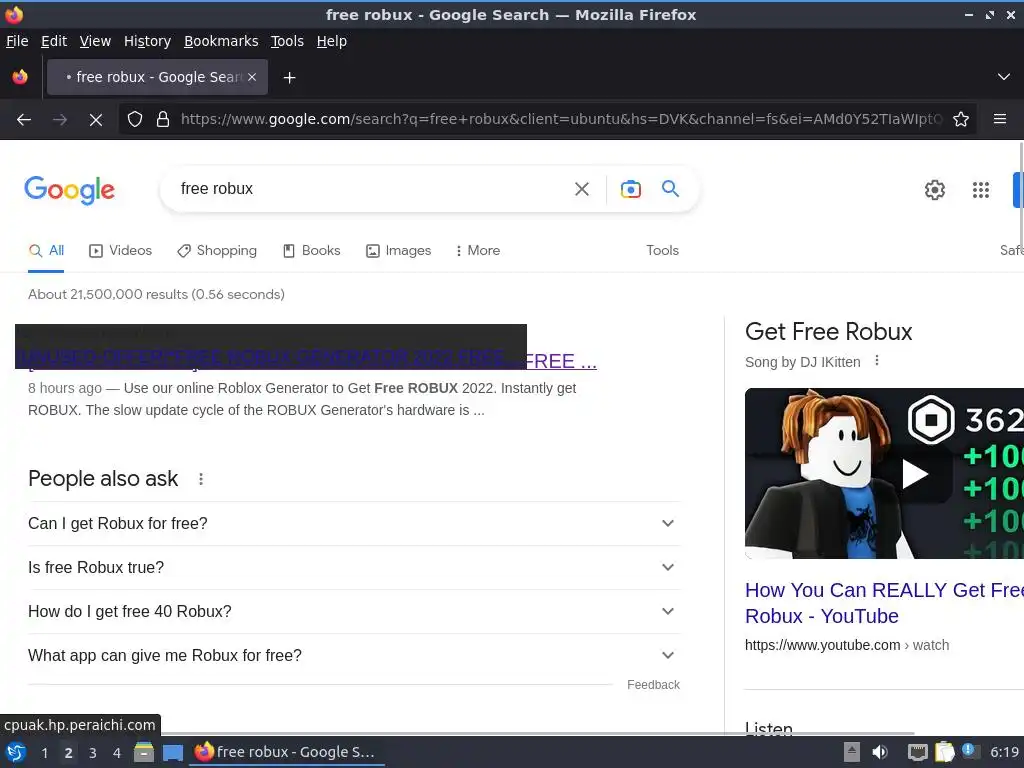The image size is (1024, 768).
Task: Open the clipboard tray icon
Action: 944,752
